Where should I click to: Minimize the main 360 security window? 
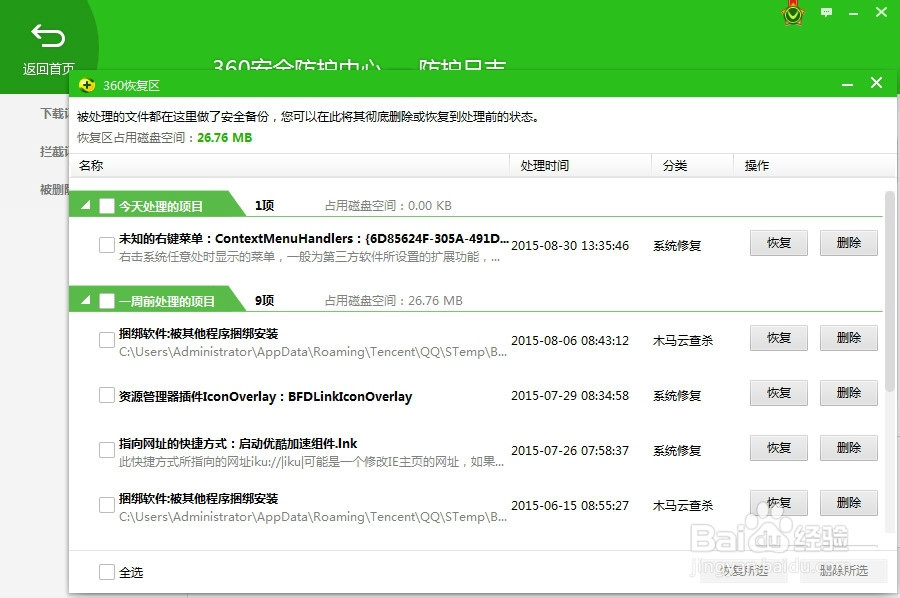tap(854, 13)
